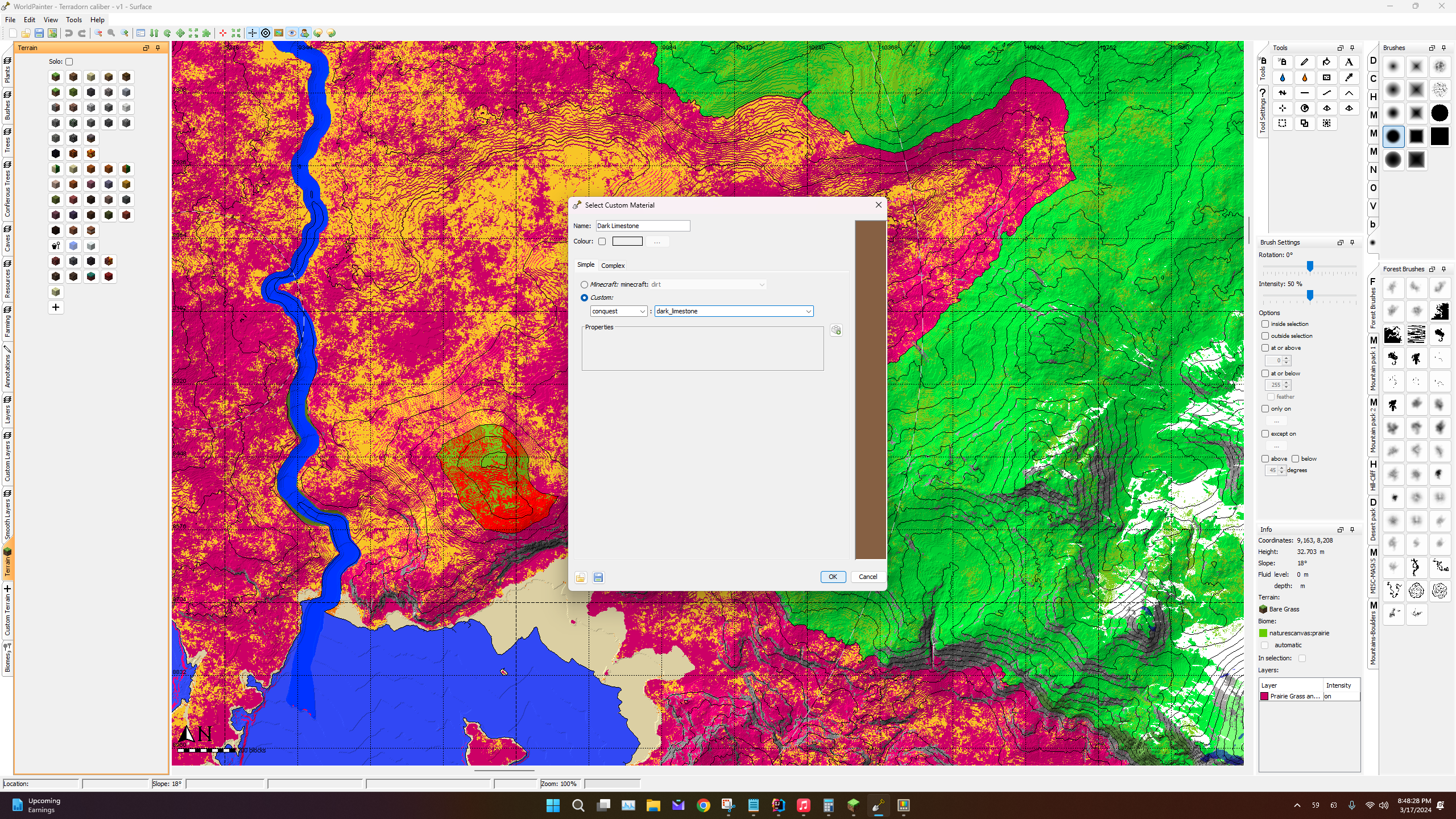Pick the eyedropper tool

1349,77
